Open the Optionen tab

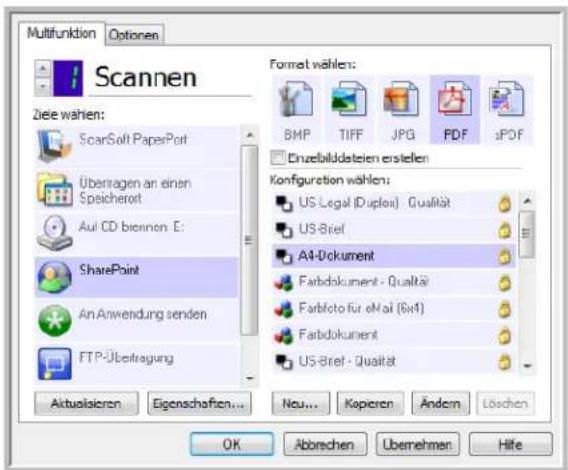click(x=134, y=35)
